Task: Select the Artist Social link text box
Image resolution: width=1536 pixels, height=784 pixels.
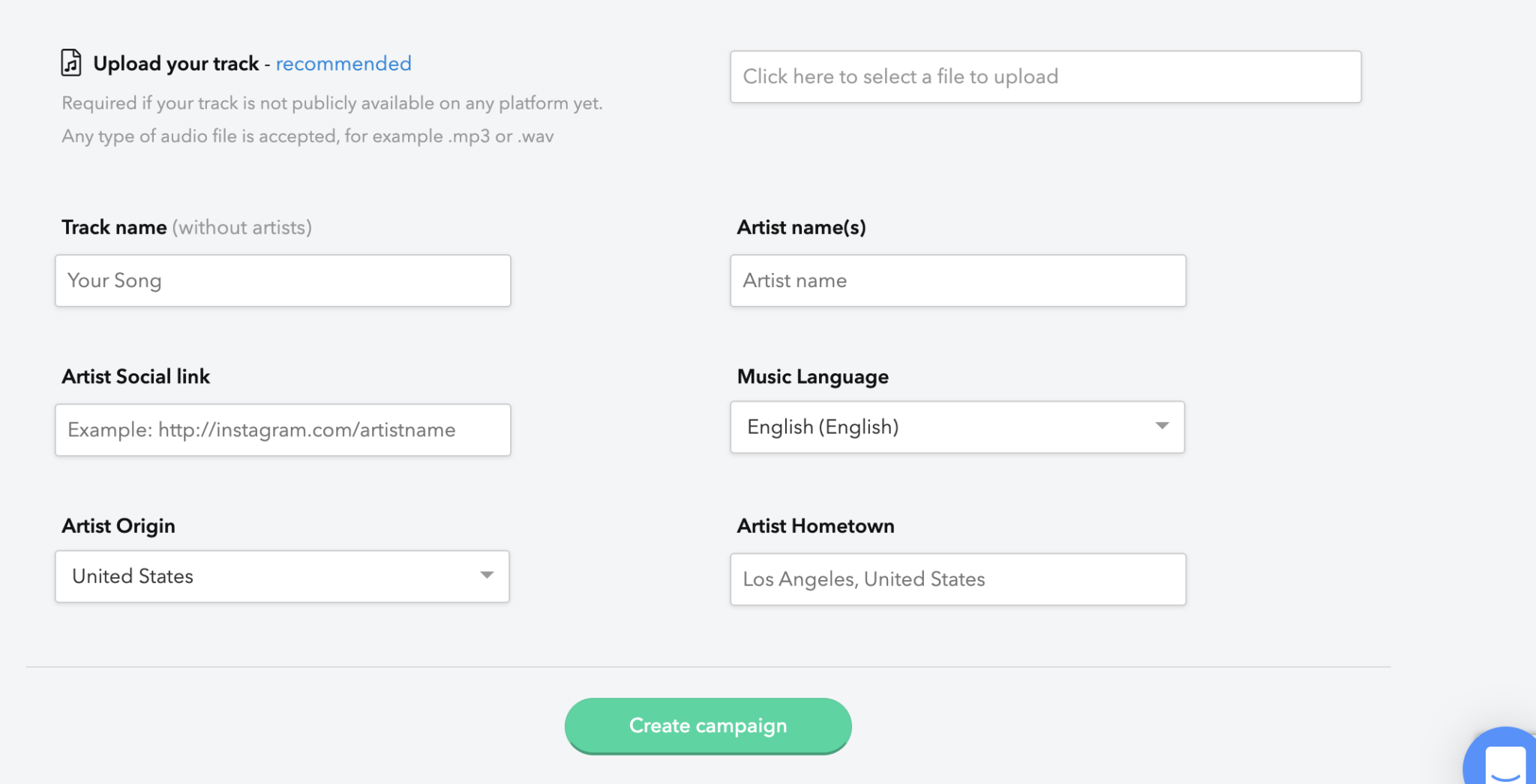Action: click(x=283, y=429)
